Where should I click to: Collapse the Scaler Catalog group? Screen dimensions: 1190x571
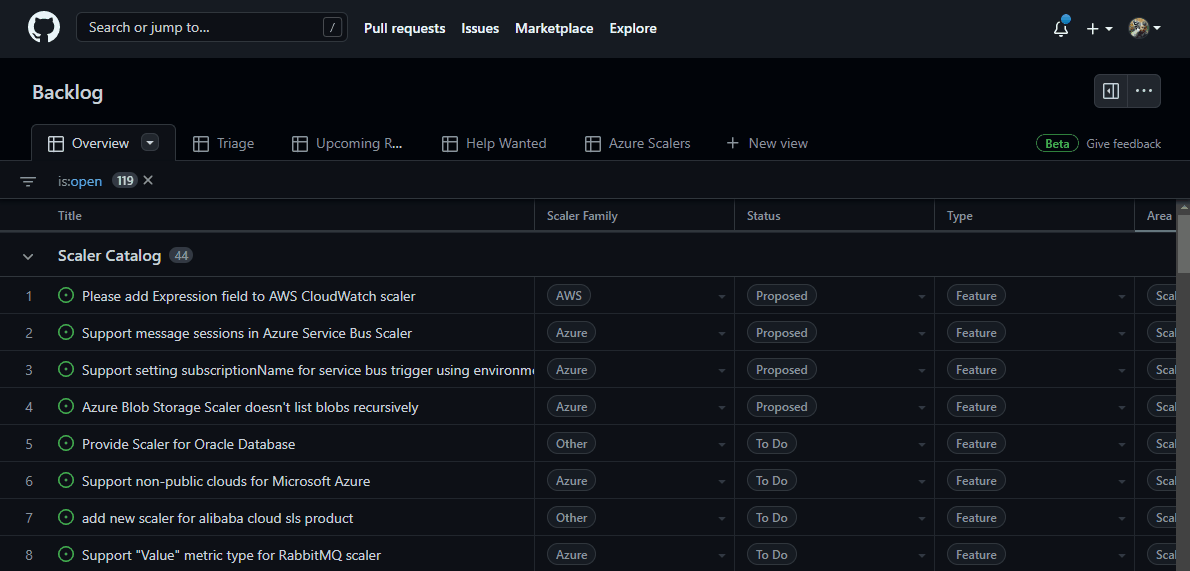click(28, 257)
